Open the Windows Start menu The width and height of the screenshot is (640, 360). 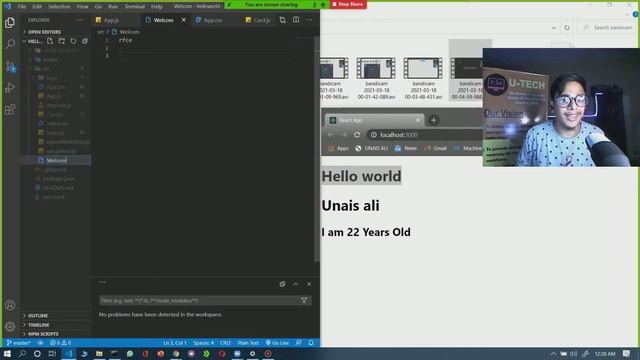7,353
